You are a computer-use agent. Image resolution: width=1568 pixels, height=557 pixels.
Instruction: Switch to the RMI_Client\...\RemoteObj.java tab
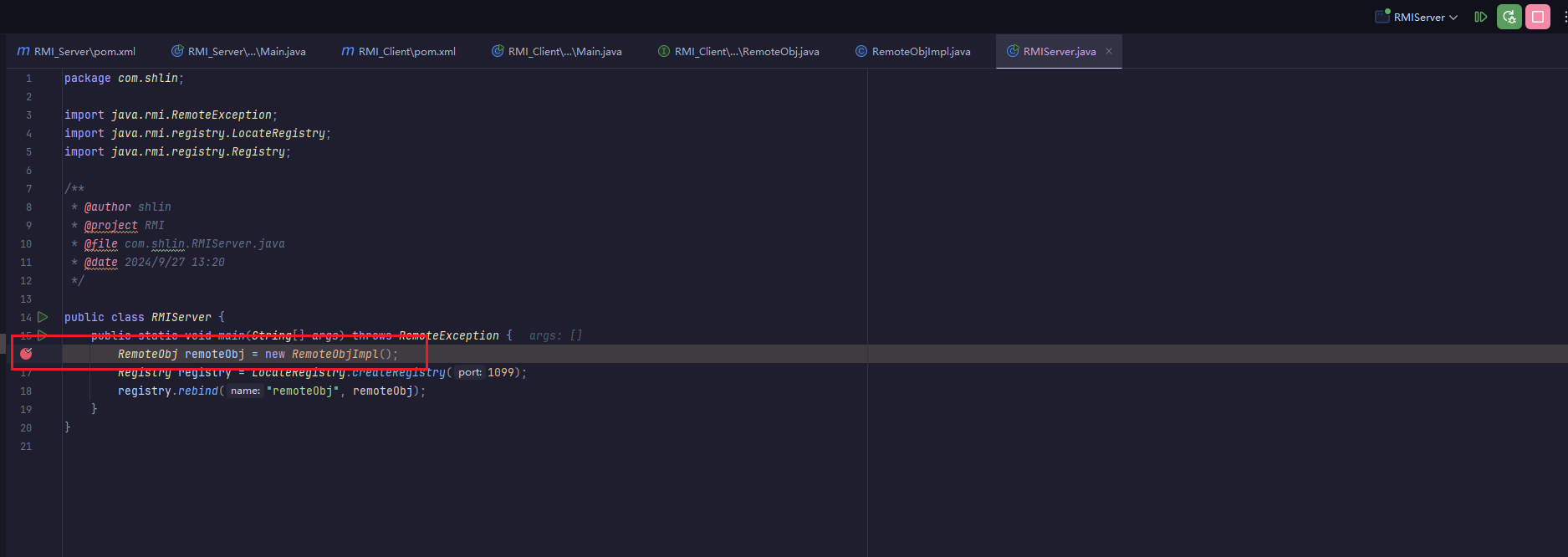point(738,51)
